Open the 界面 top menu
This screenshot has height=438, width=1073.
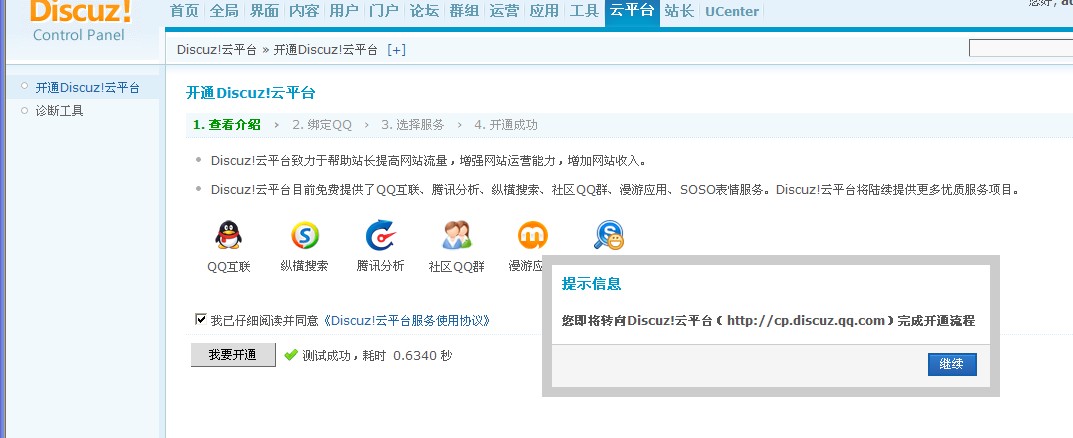point(264,11)
